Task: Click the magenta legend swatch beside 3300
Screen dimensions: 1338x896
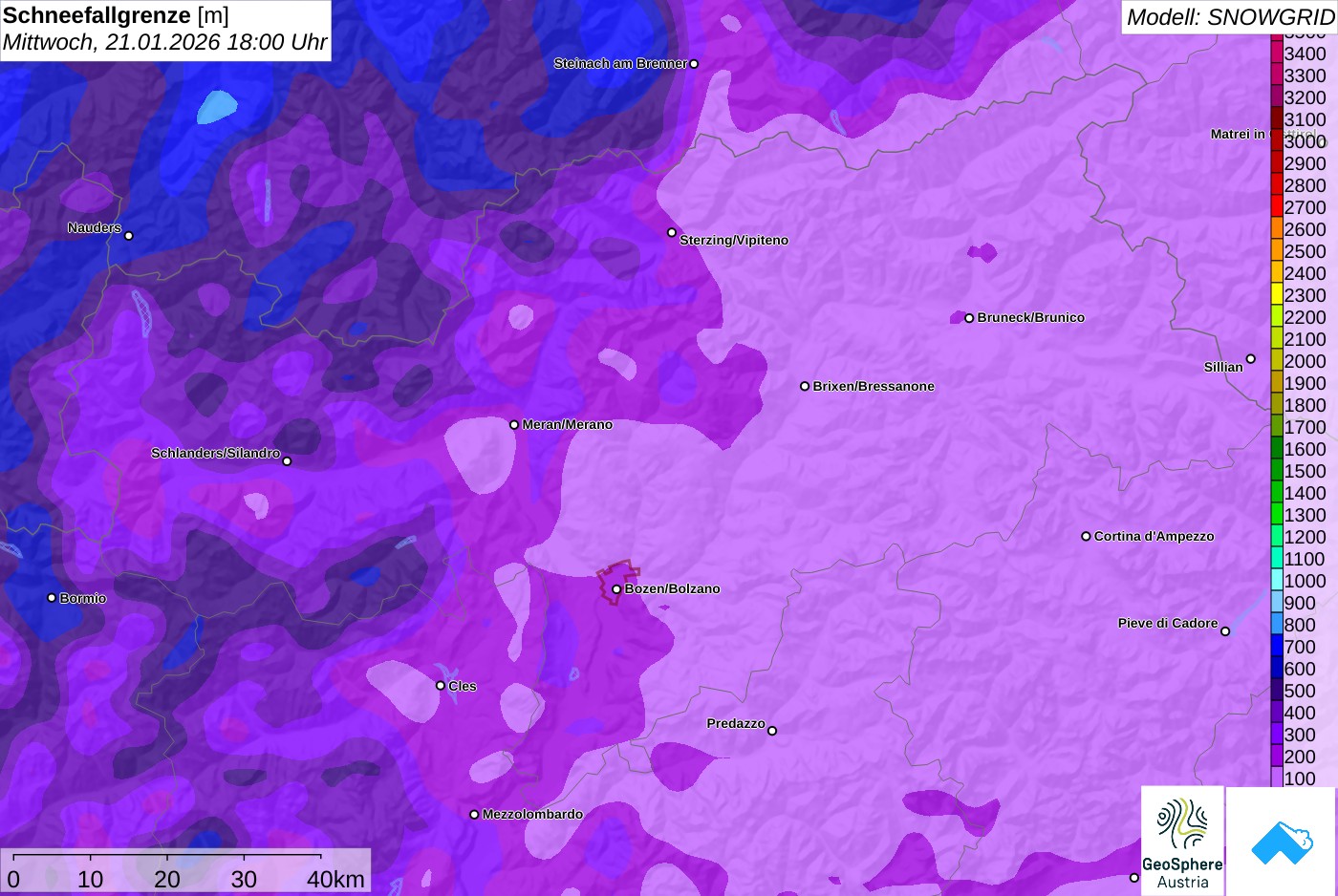Action: [1276, 75]
